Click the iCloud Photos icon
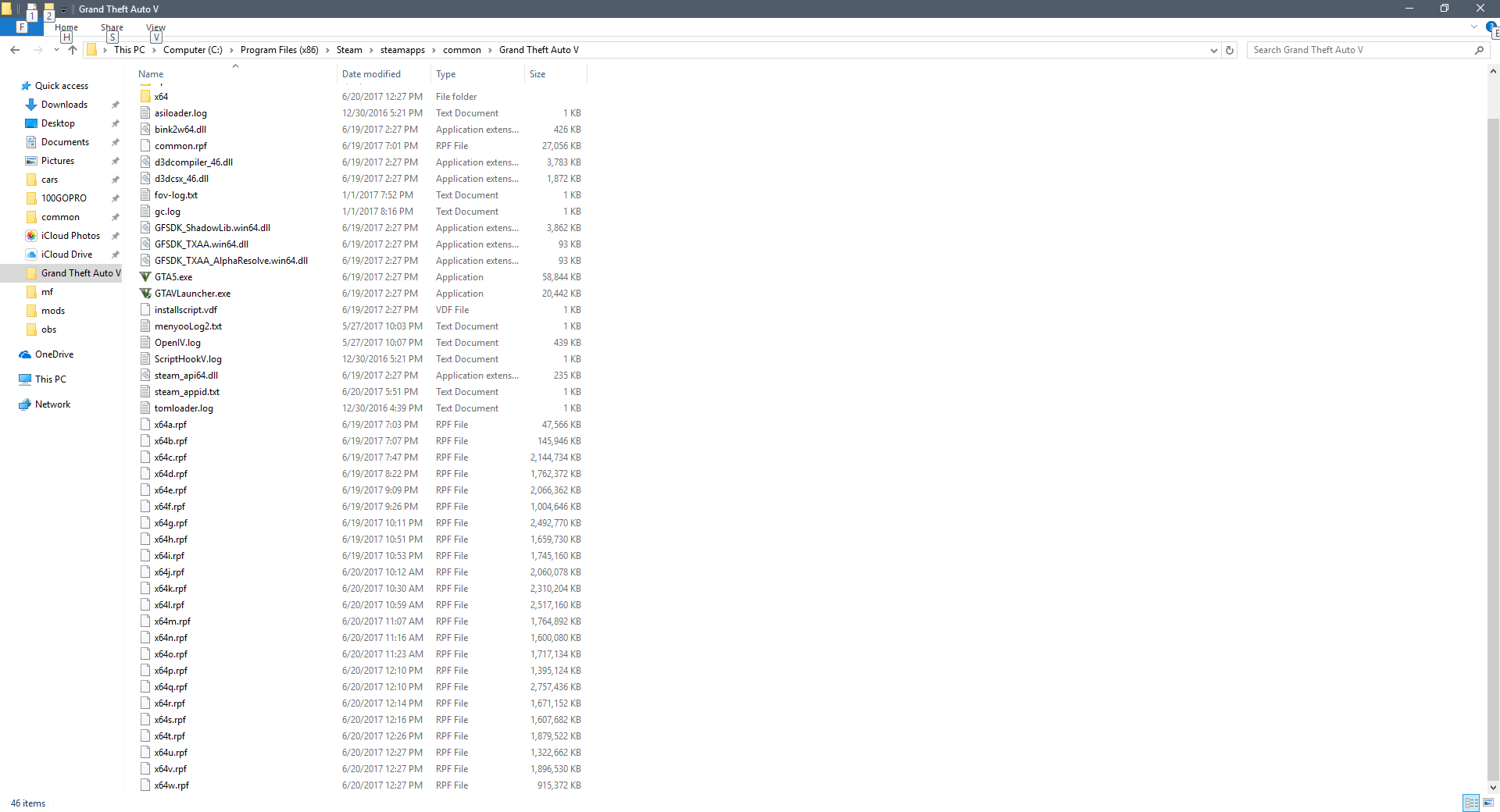 (31, 236)
